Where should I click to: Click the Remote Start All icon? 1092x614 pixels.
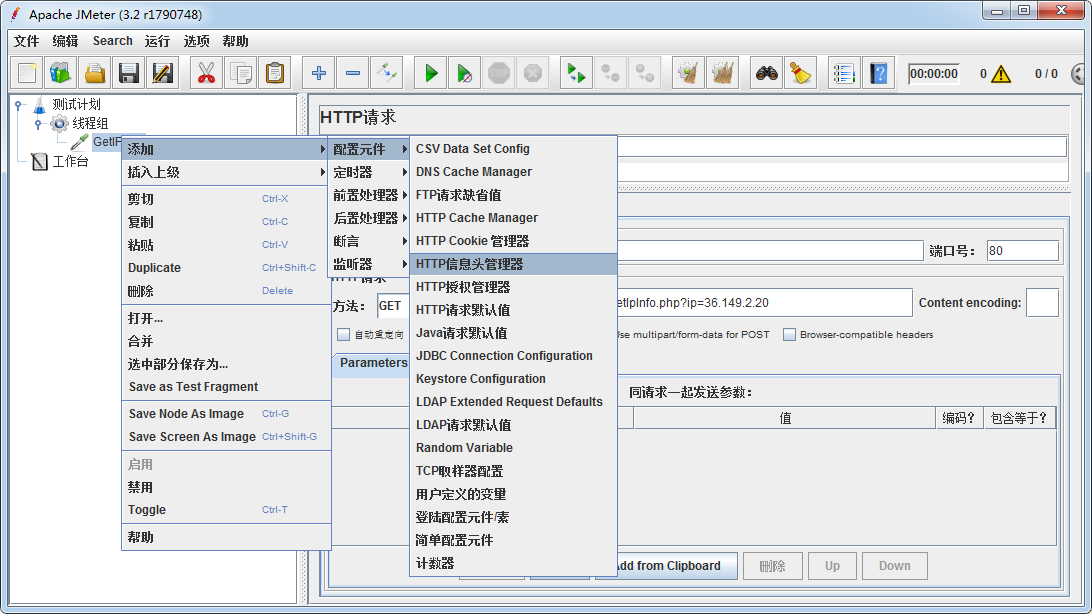(577, 73)
